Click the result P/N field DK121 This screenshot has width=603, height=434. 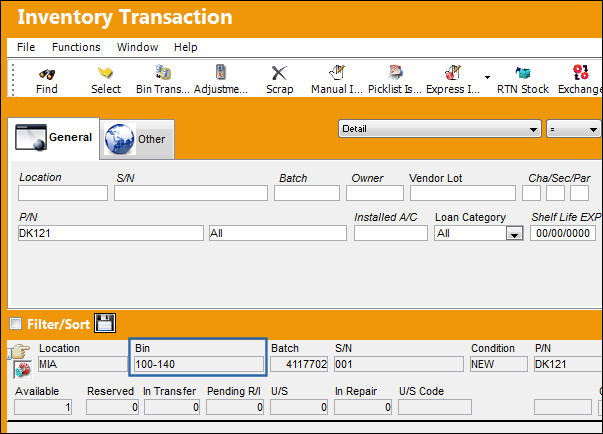click(x=568, y=364)
